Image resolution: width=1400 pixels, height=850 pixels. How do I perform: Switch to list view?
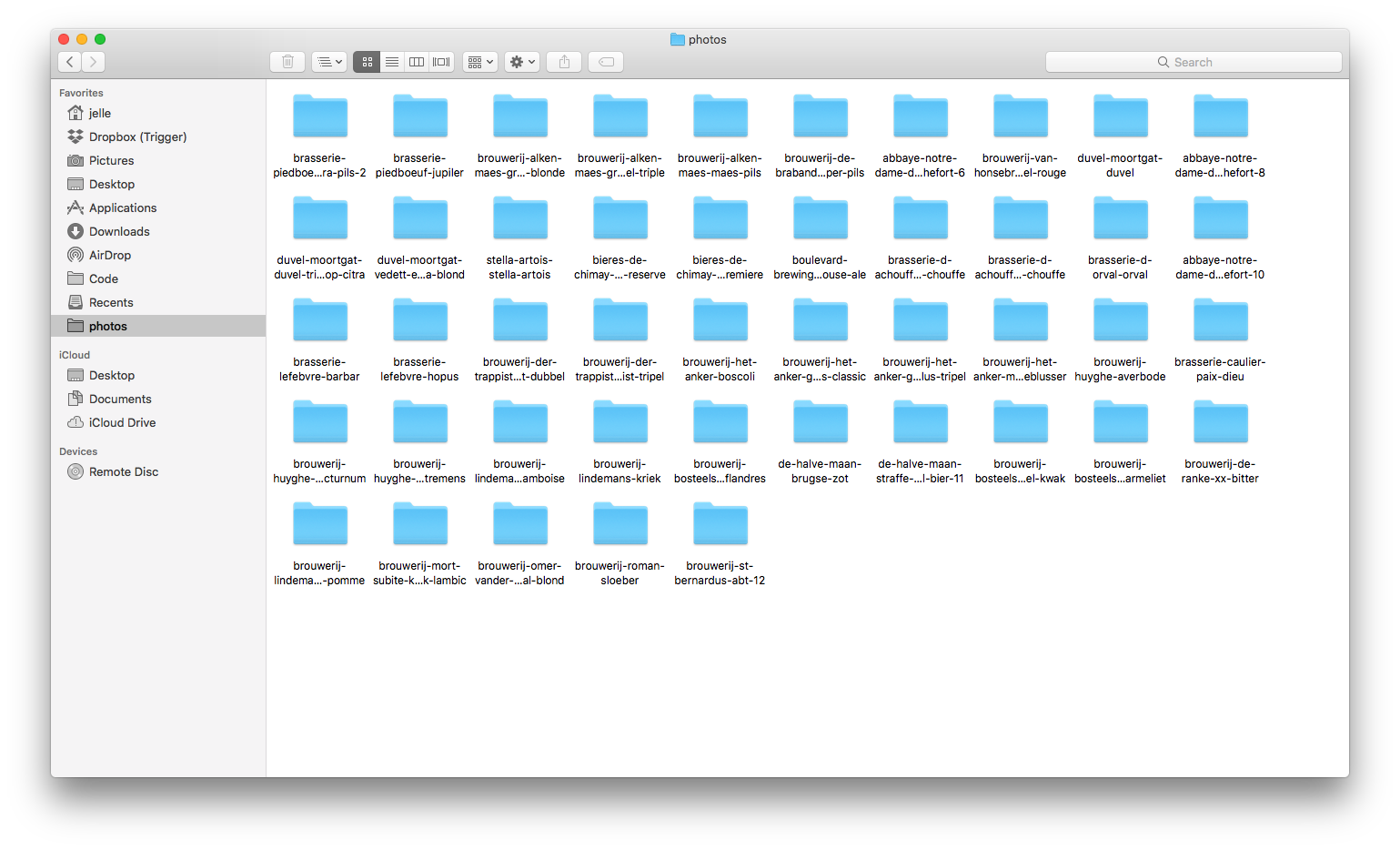tap(392, 62)
